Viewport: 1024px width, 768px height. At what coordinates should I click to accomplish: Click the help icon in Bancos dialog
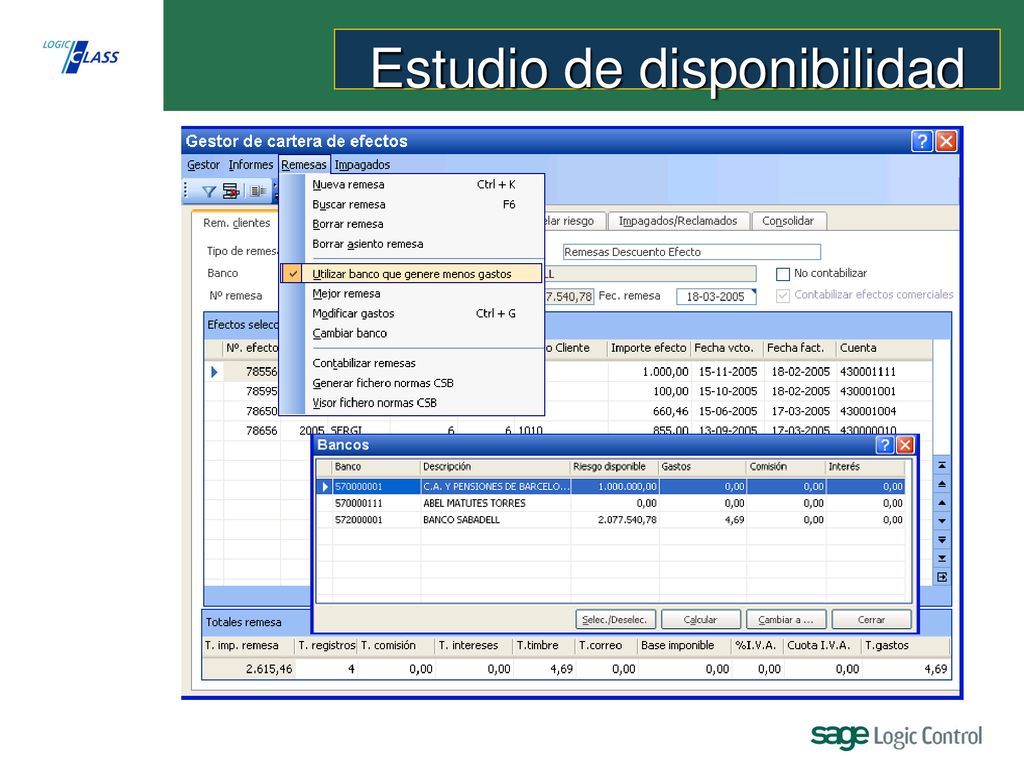884,445
